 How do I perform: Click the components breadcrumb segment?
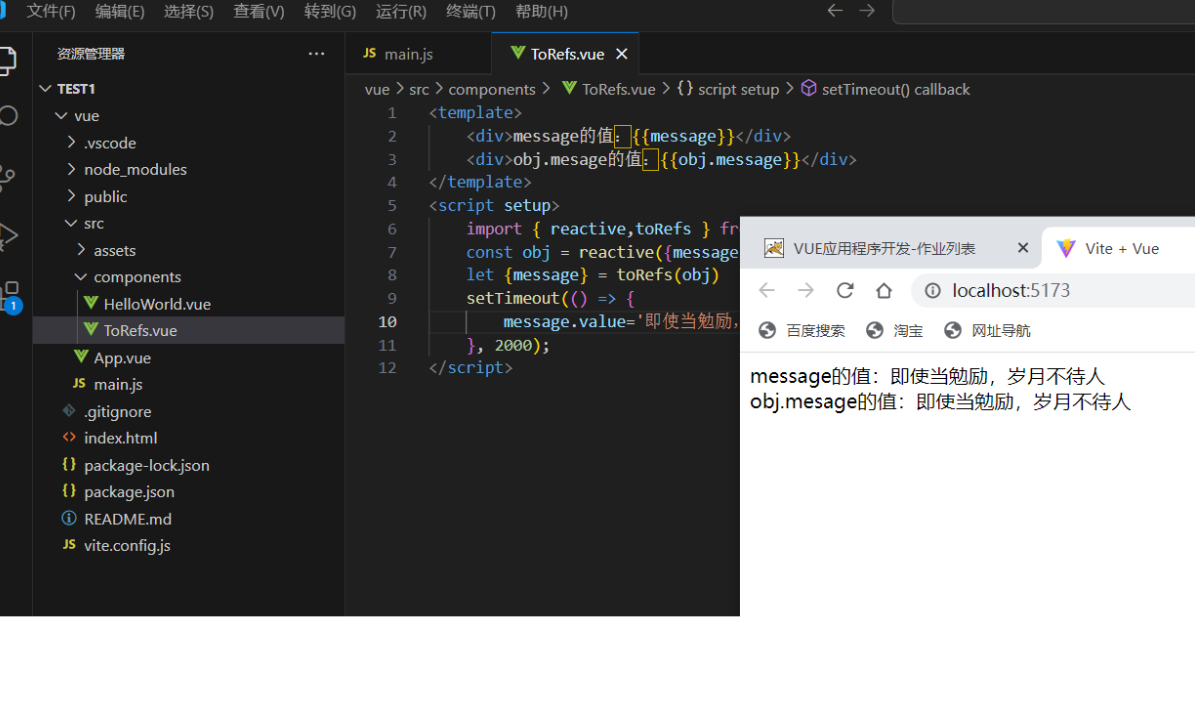tap(492, 89)
